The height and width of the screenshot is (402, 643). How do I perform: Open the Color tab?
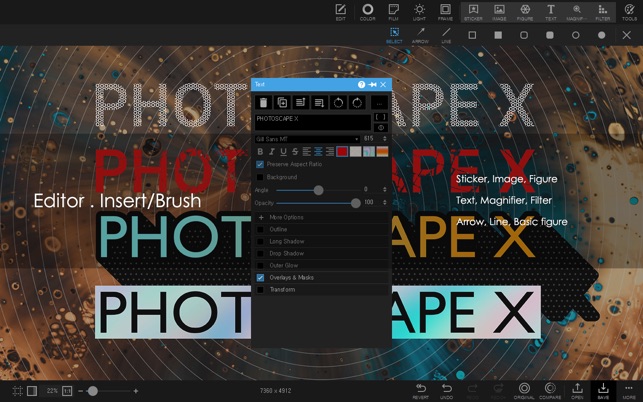pyautogui.click(x=367, y=12)
